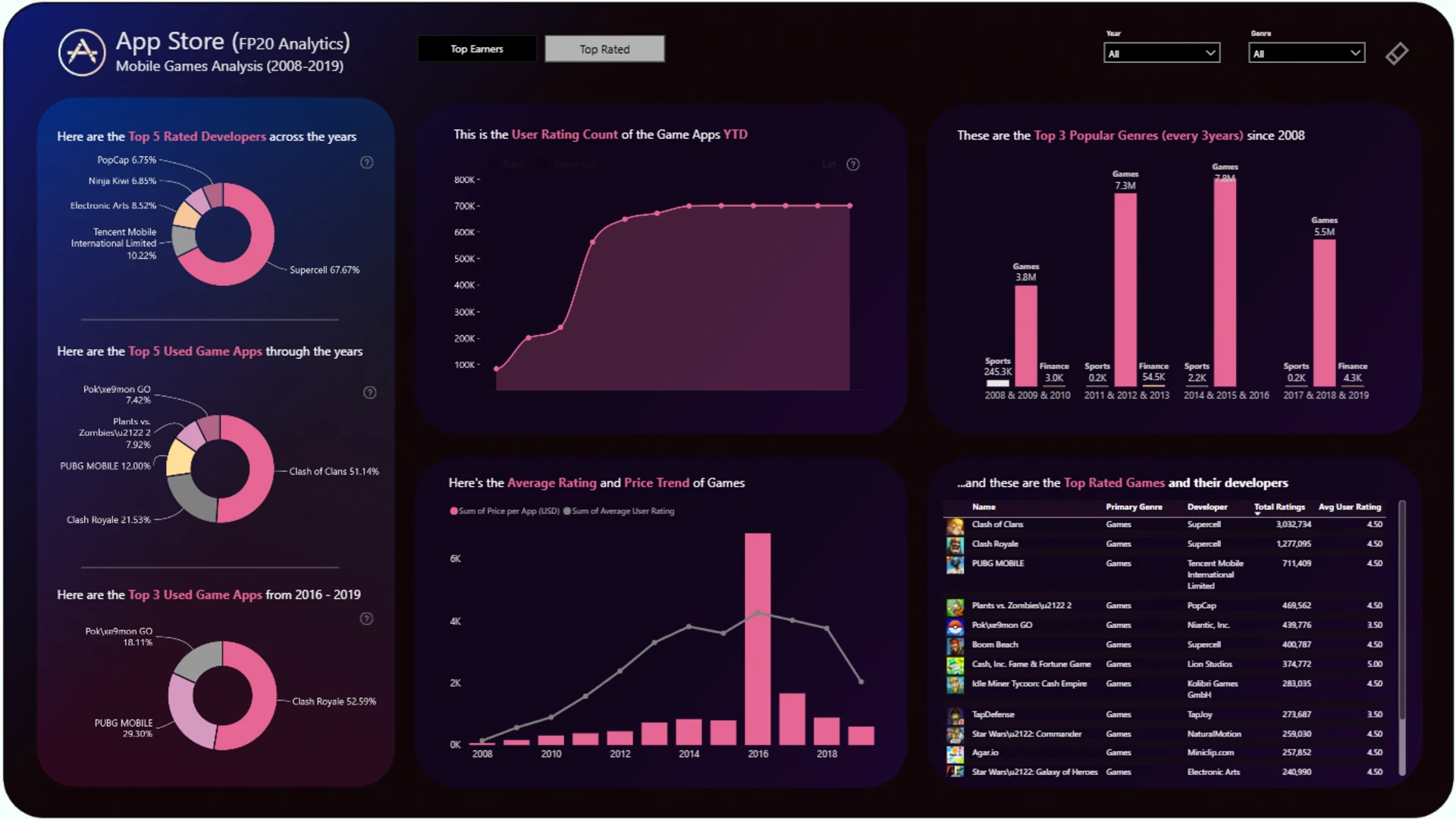Sort table by Total Ratings column
Viewport: 1456px width, 819px height.
[1279, 507]
